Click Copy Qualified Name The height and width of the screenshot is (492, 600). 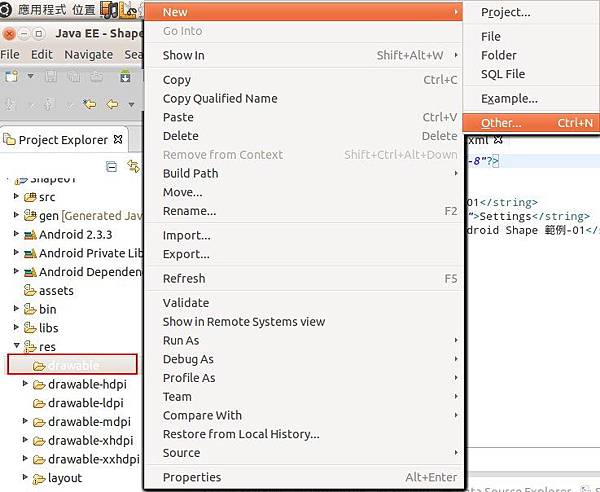pyautogui.click(x=303, y=99)
